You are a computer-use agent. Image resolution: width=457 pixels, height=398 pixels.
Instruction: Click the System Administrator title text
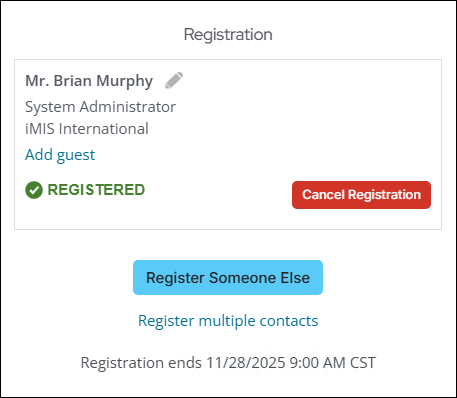100,107
